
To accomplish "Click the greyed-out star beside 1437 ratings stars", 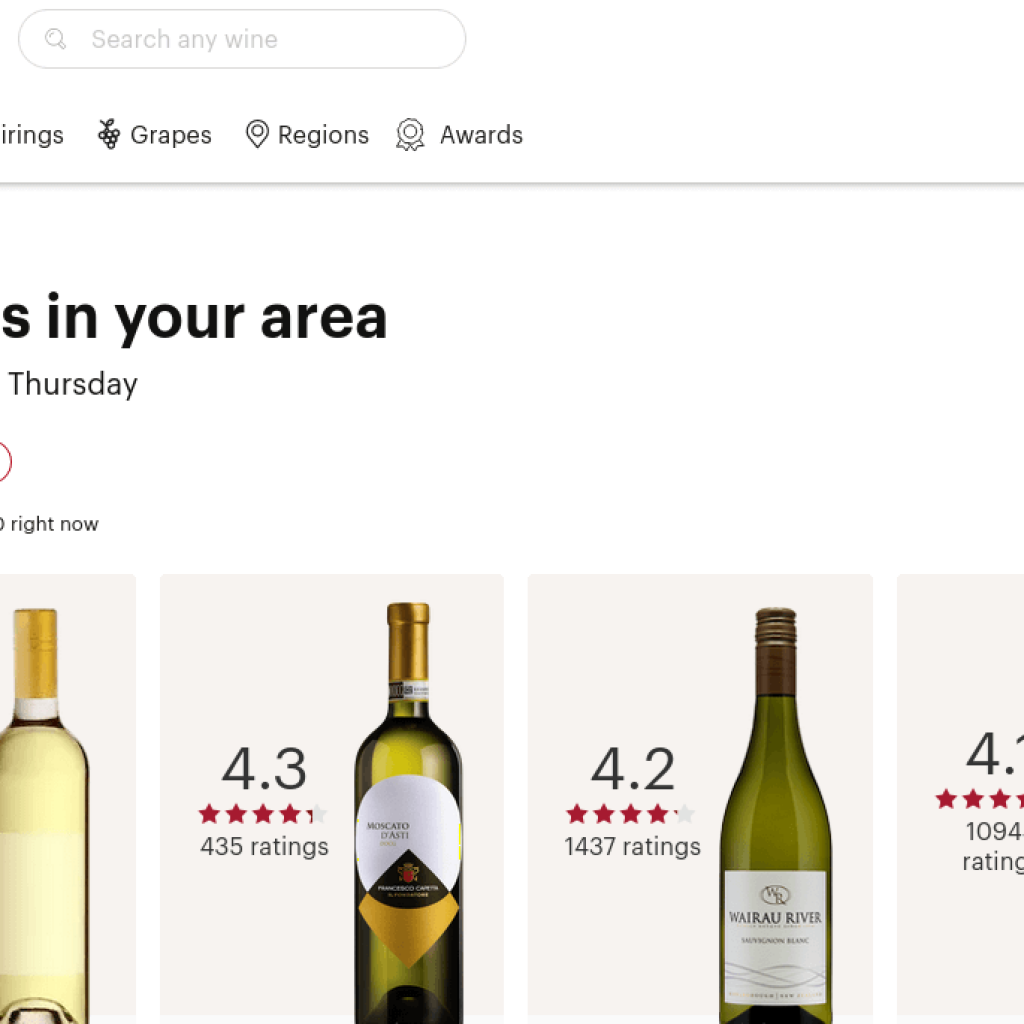I will (x=686, y=814).
